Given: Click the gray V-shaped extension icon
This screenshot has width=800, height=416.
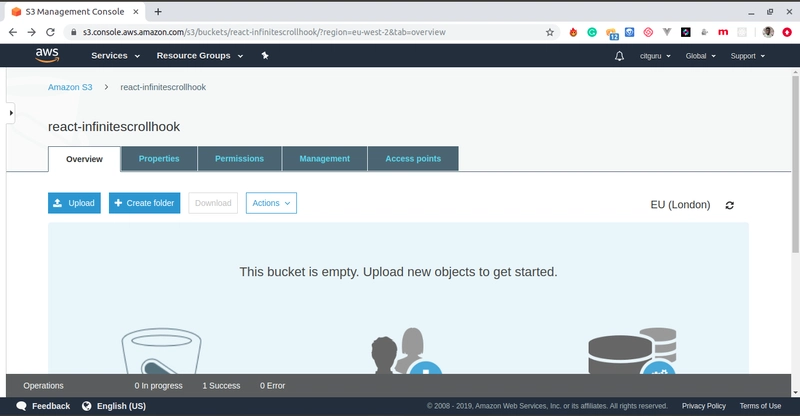Looking at the screenshot, I should point(667,32).
